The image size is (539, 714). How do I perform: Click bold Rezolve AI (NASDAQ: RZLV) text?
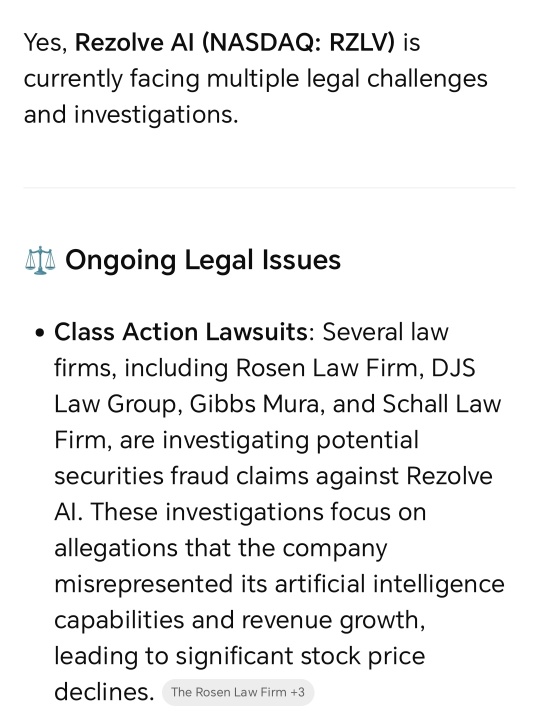(x=234, y=43)
